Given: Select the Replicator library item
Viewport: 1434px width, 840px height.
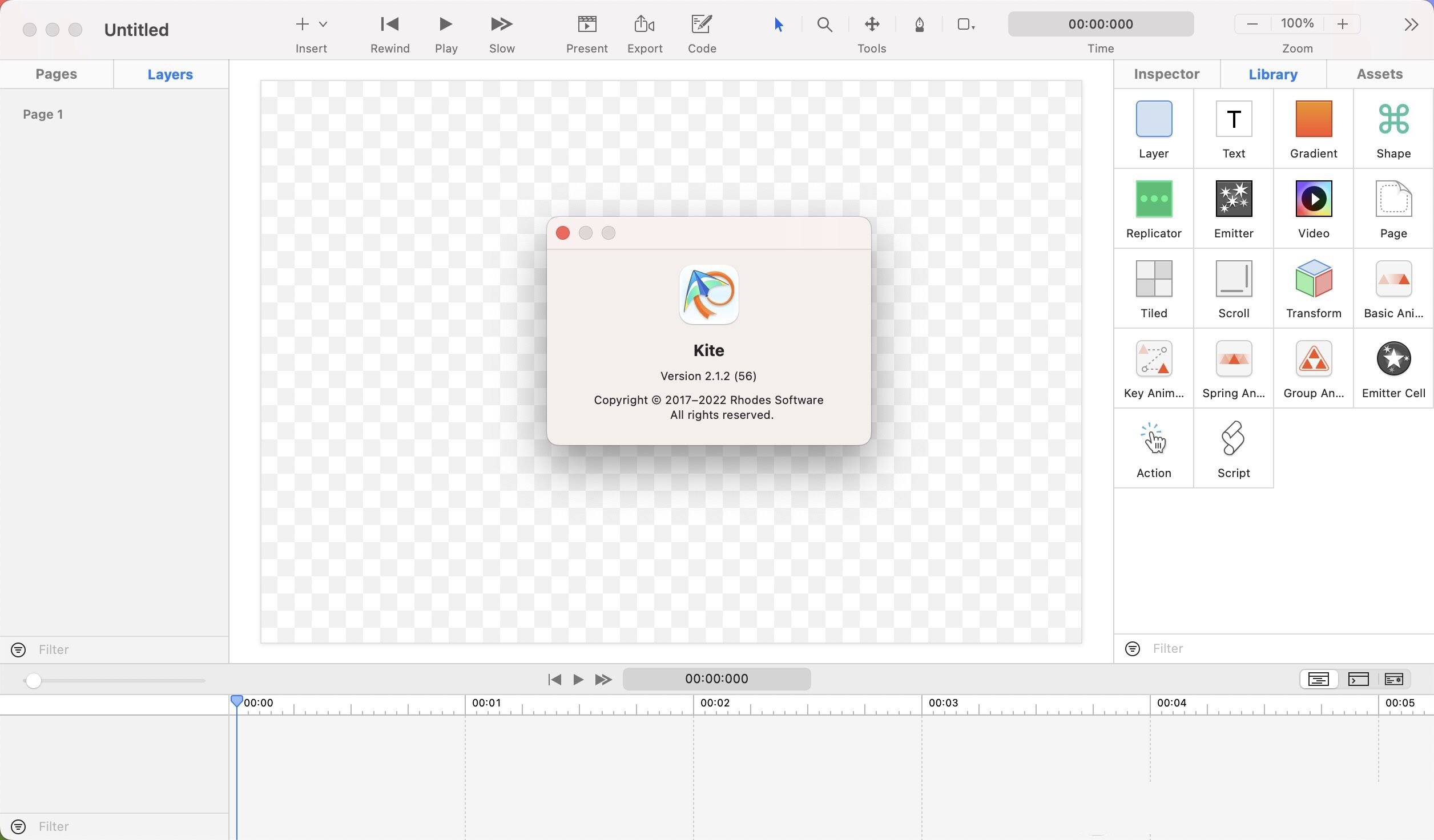Looking at the screenshot, I should point(1154,209).
